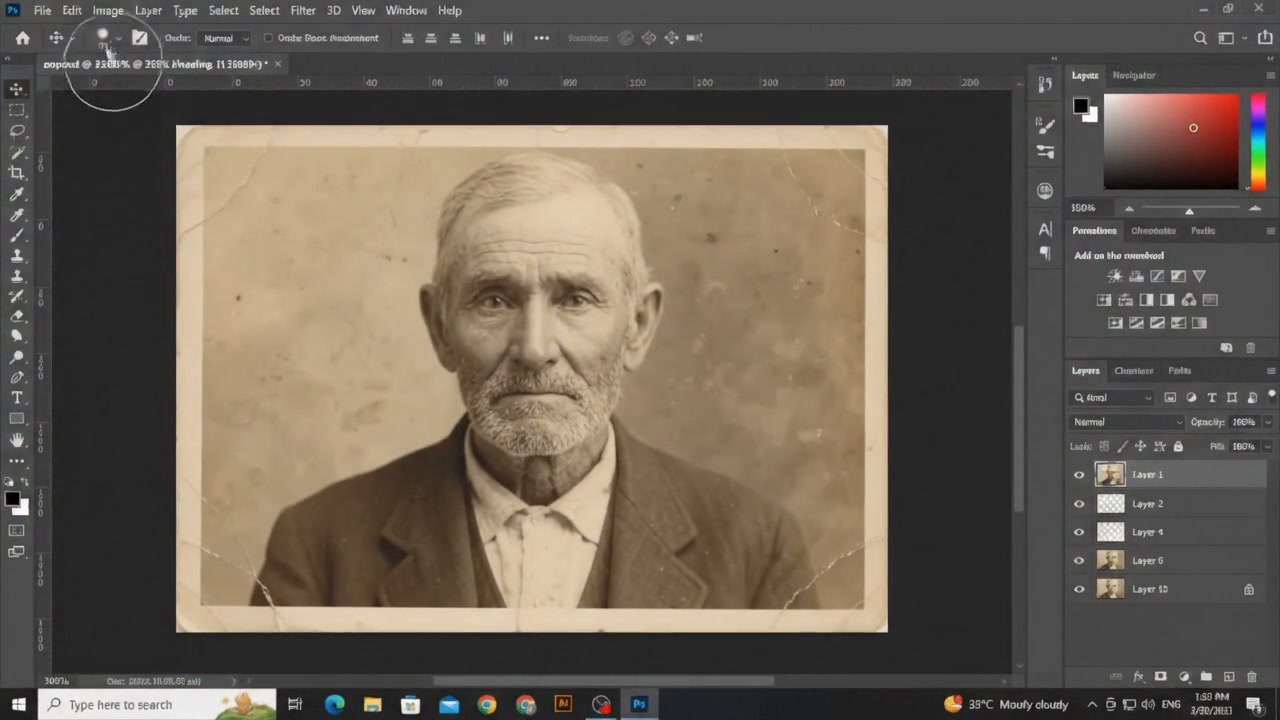
Task: Click the rainbow hue slider strip
Action: 1257,141
